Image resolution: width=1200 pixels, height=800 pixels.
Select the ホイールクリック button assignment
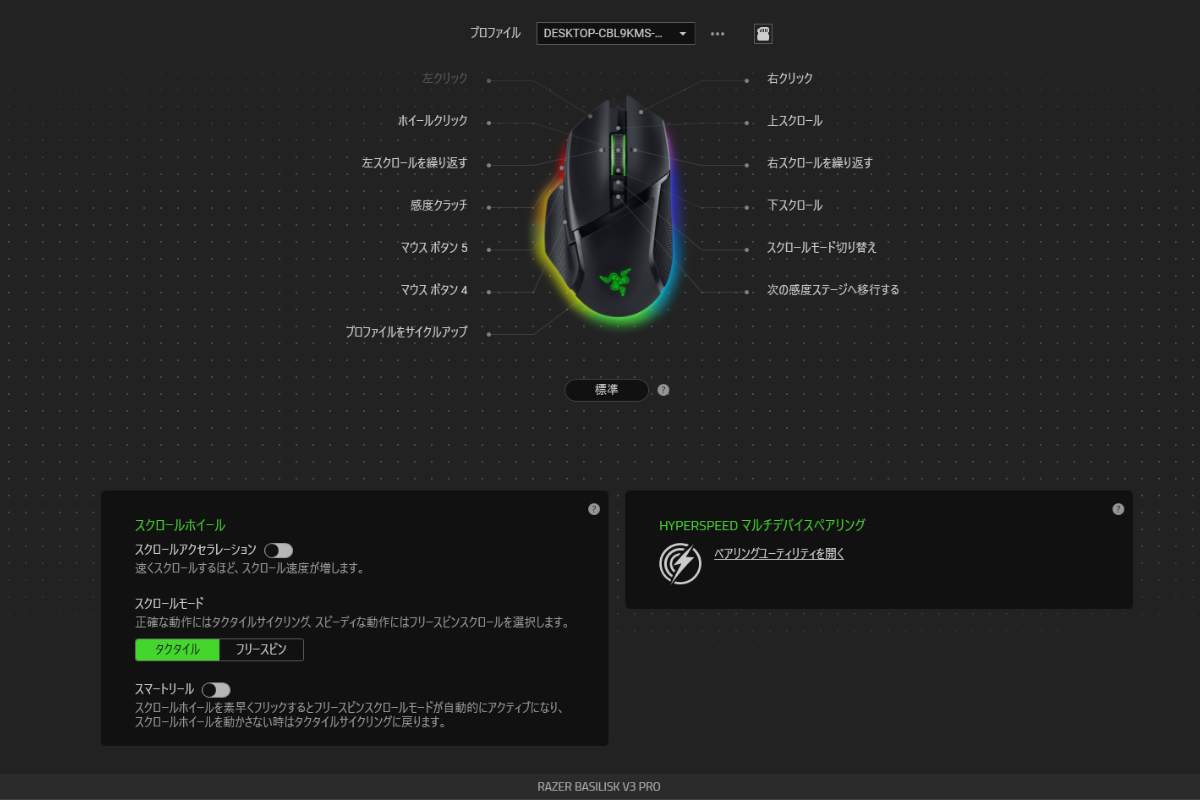[433, 121]
